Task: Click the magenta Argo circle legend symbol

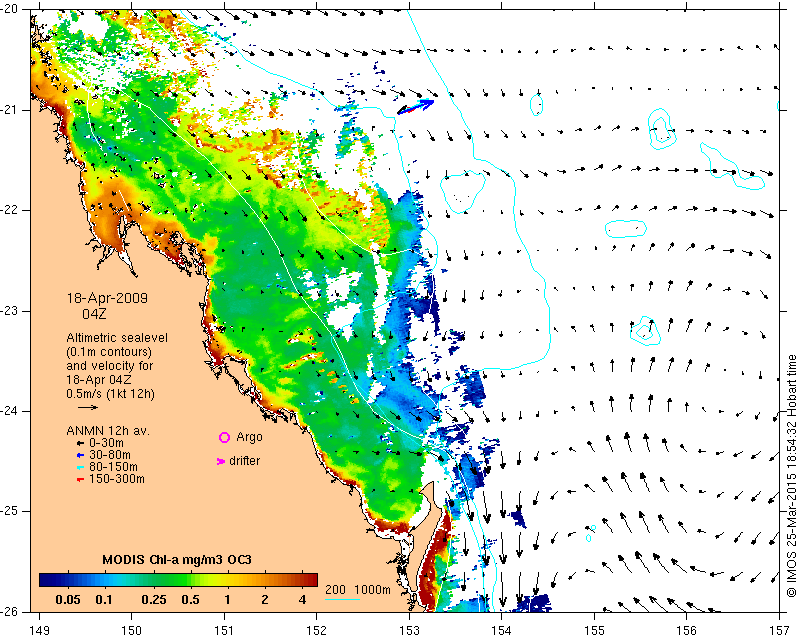Action: [x=224, y=437]
